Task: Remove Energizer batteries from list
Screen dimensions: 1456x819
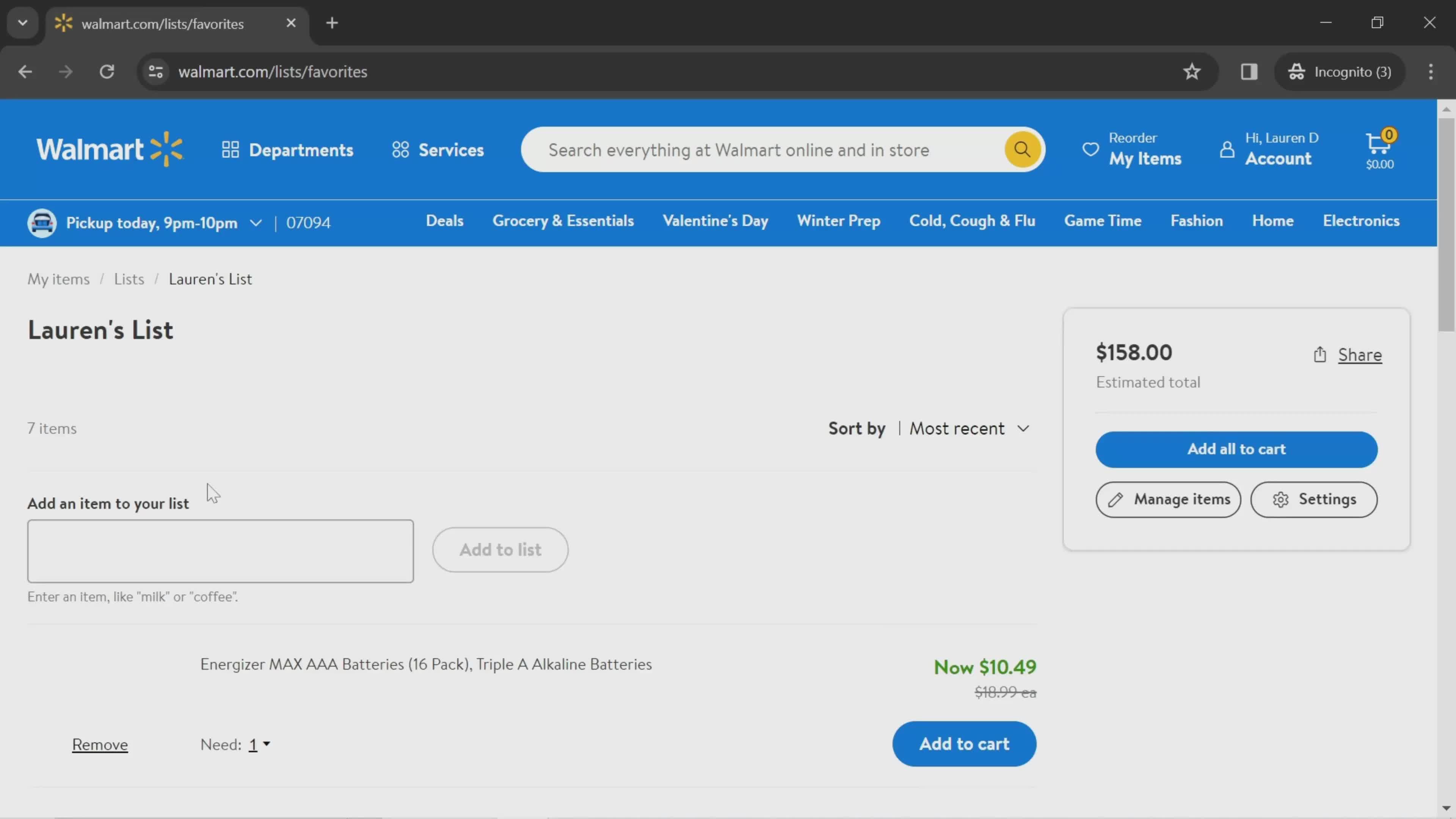Action: [100, 744]
